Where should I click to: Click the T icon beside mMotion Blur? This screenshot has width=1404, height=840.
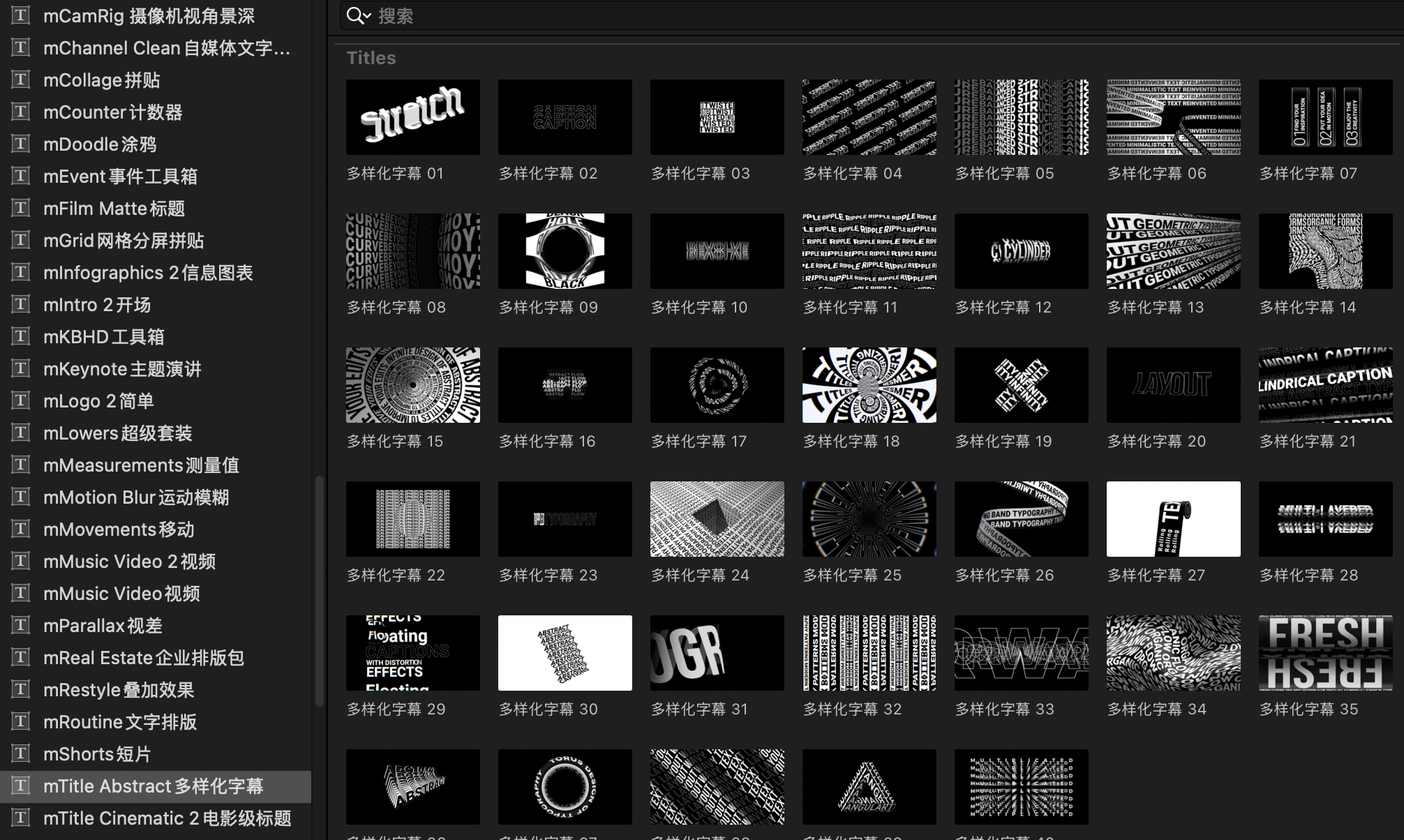[x=21, y=497]
